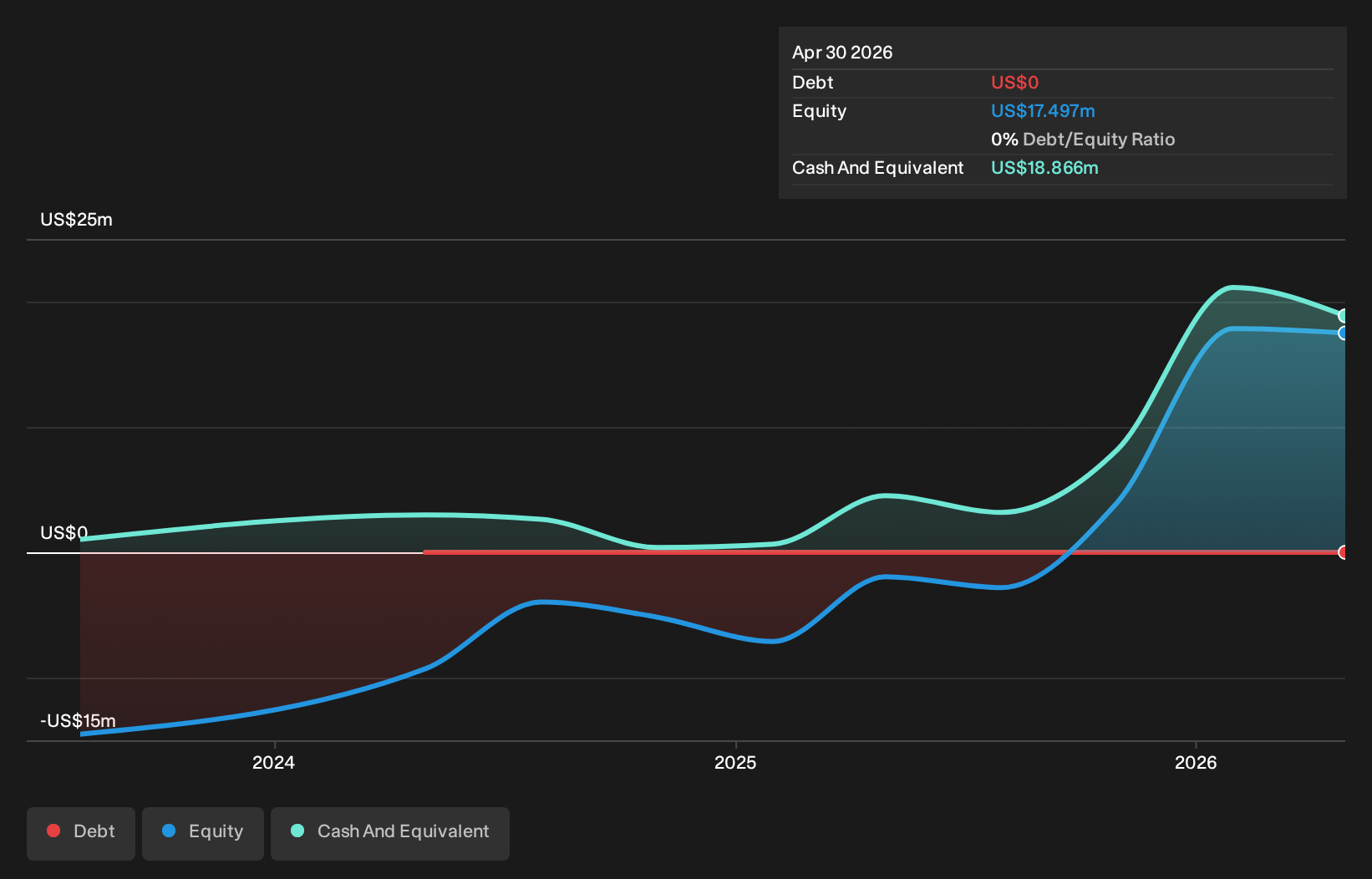Click the 0% Debt/Equity Ratio text

click(x=1083, y=140)
